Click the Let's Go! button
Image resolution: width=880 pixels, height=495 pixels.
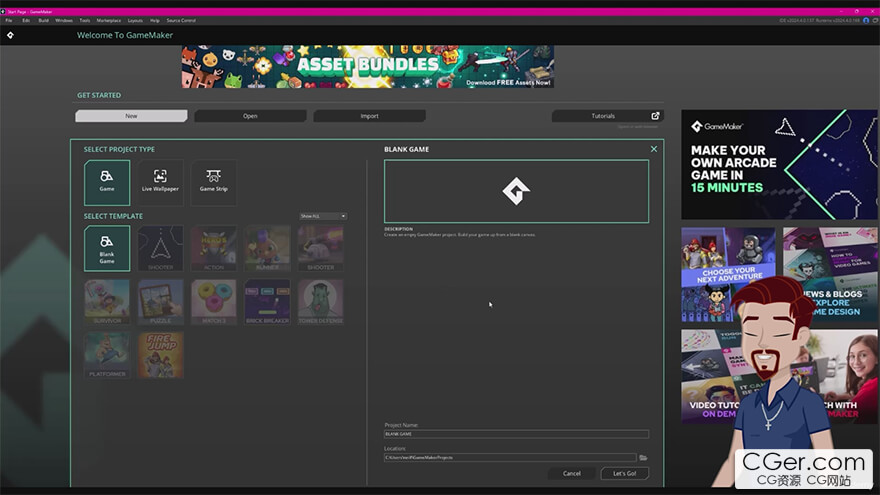pos(625,473)
